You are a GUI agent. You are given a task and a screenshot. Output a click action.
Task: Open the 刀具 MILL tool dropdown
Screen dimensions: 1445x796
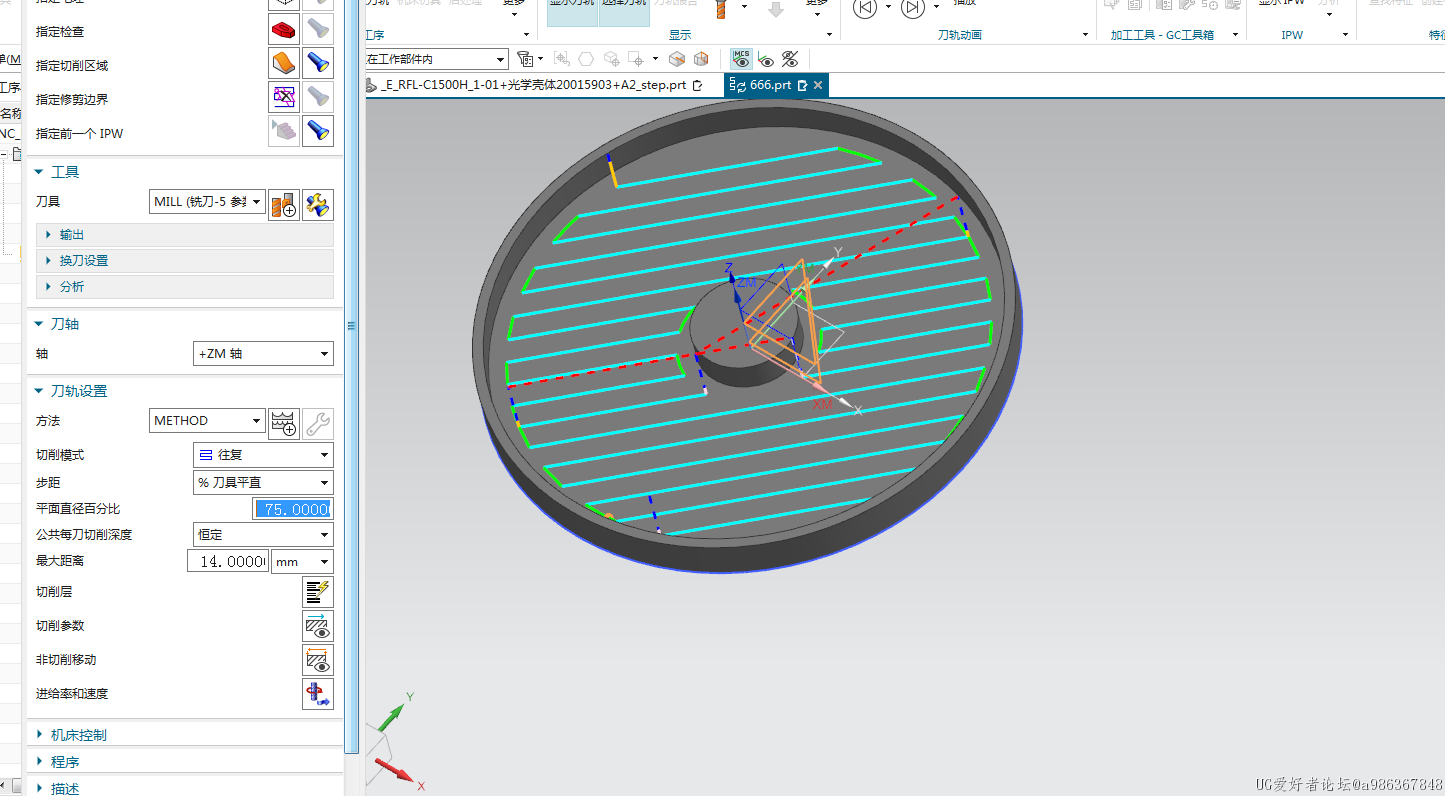[x=207, y=202]
